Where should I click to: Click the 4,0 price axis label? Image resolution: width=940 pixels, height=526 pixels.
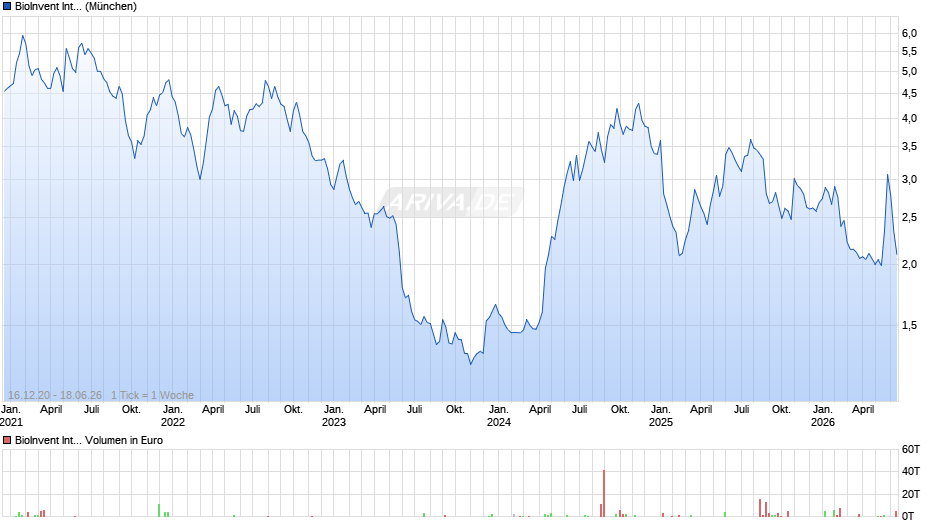pos(909,119)
